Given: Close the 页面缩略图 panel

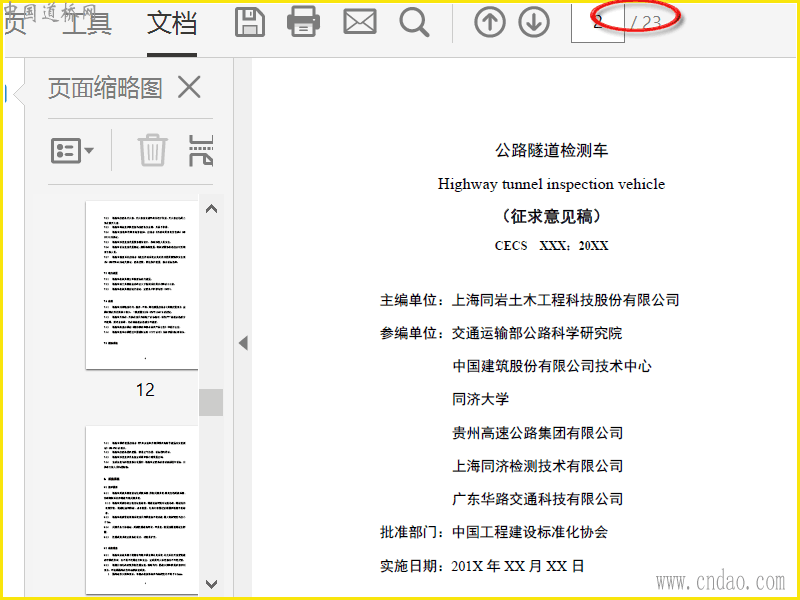Looking at the screenshot, I should pos(189,87).
